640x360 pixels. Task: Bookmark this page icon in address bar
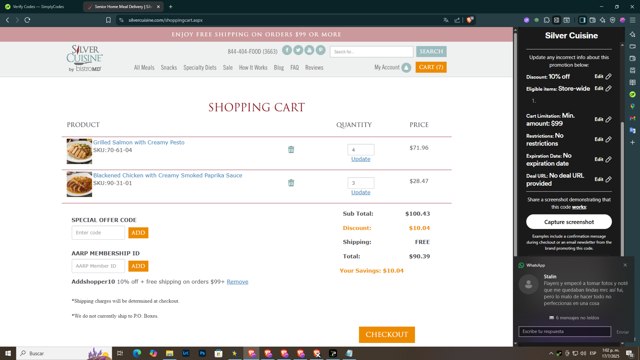pyautogui.click(x=108, y=20)
